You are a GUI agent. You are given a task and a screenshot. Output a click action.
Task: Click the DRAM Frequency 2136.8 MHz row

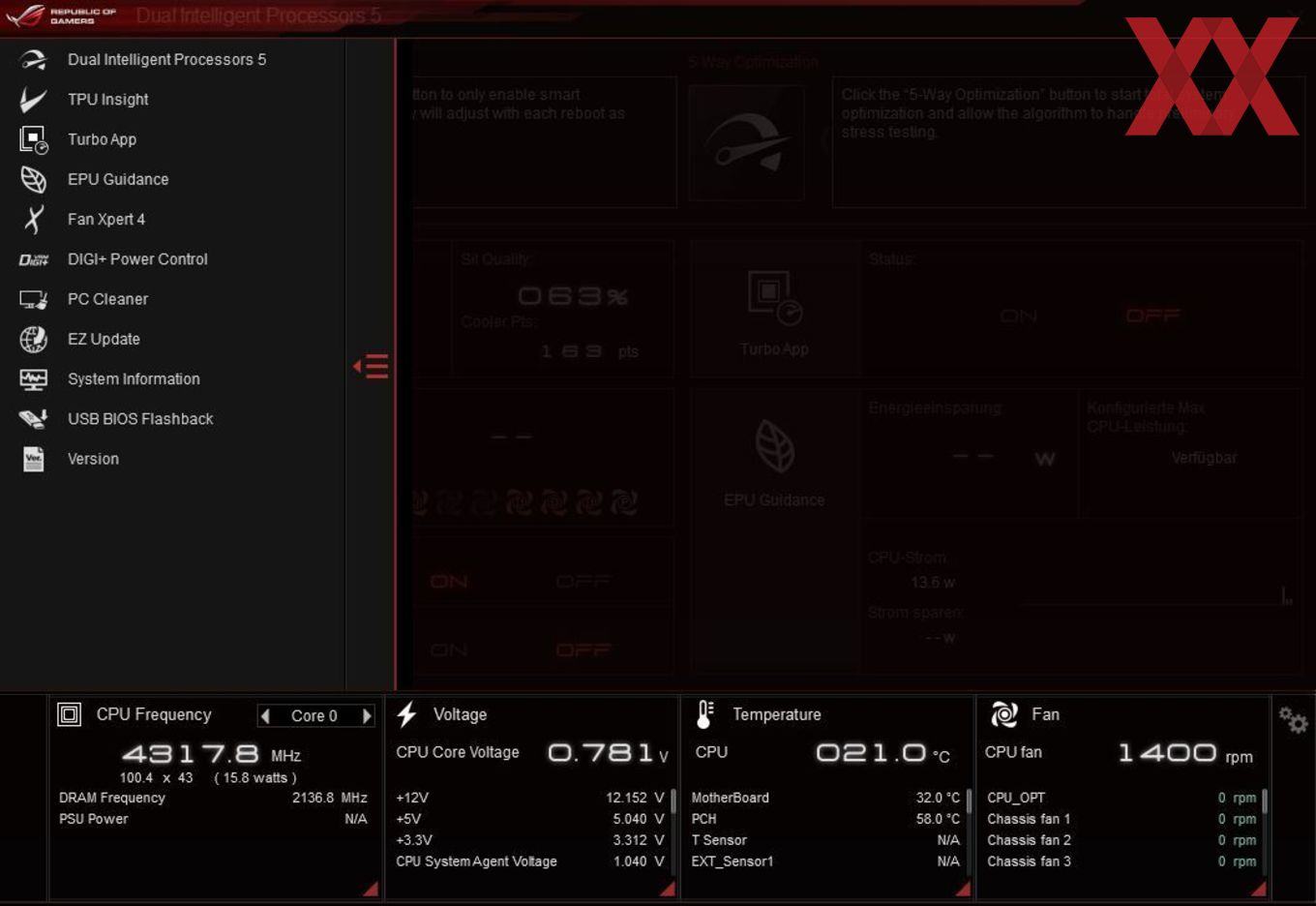[x=213, y=798]
